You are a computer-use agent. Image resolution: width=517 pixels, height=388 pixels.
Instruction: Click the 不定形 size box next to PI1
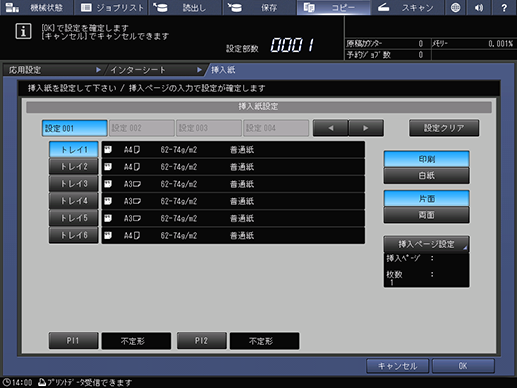point(136,341)
